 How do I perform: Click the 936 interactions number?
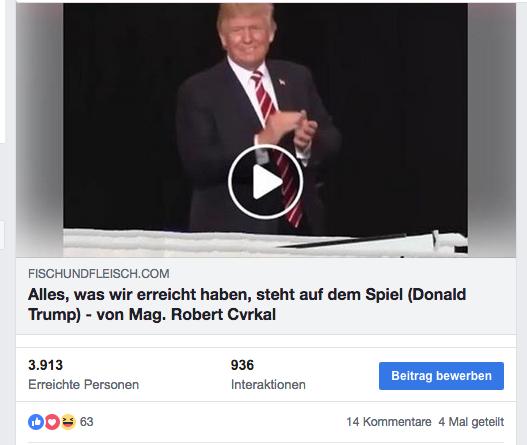242,365
